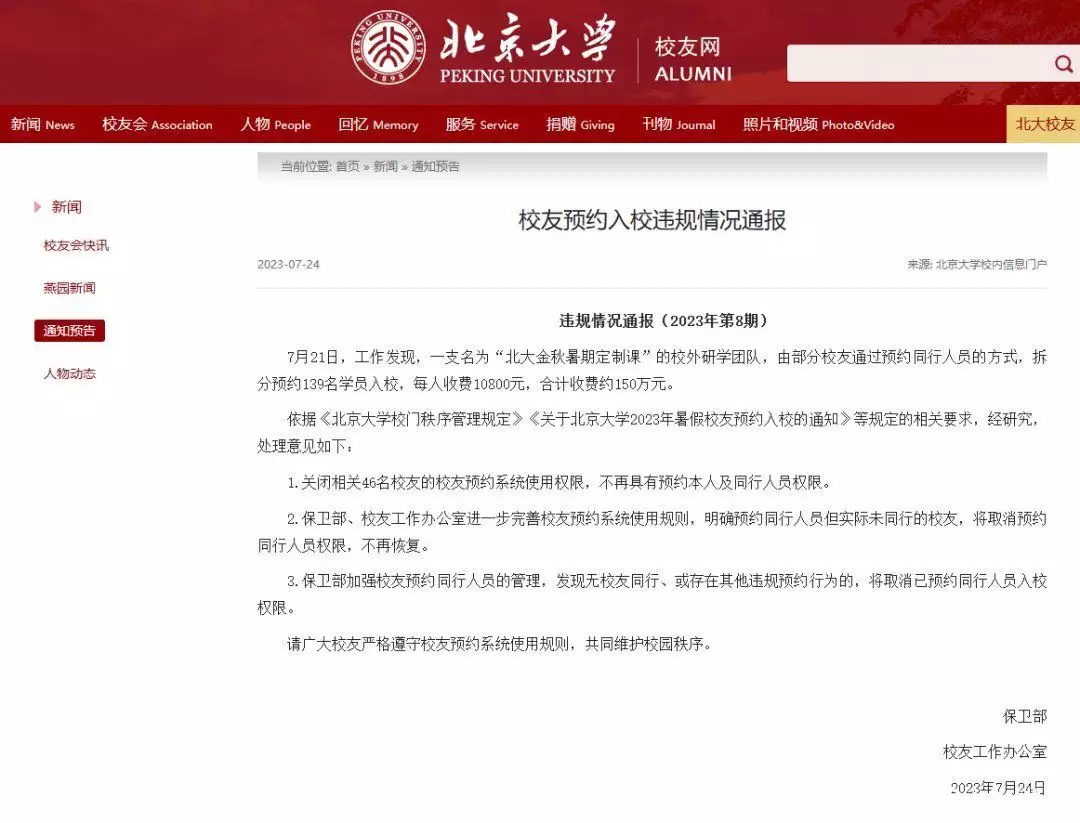Select the sidebar 新闻 heading

[x=67, y=207]
